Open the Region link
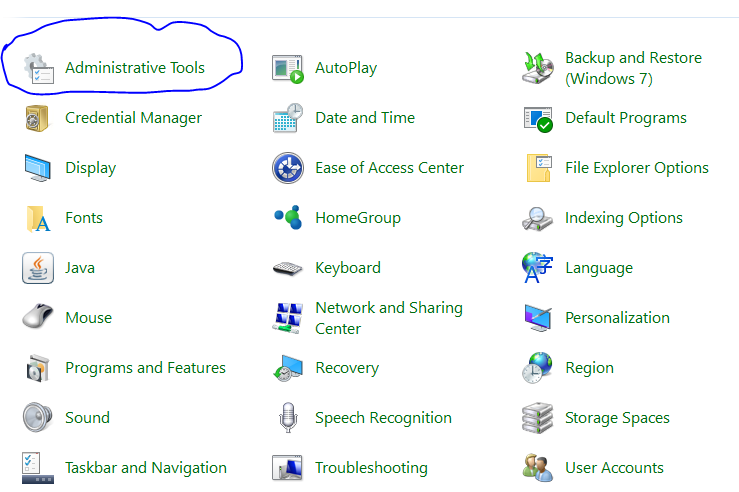Screen dimensions: 739x492 (590, 368)
